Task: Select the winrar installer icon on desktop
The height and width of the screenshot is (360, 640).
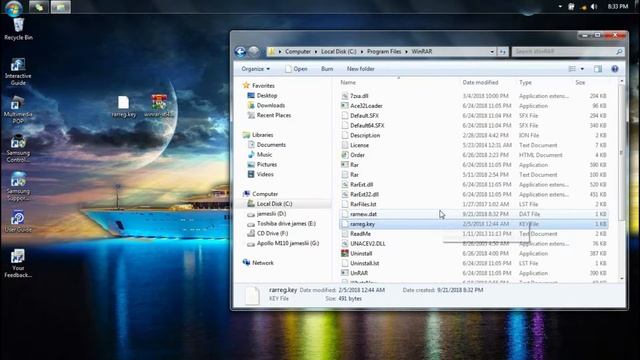Action: 159,106
